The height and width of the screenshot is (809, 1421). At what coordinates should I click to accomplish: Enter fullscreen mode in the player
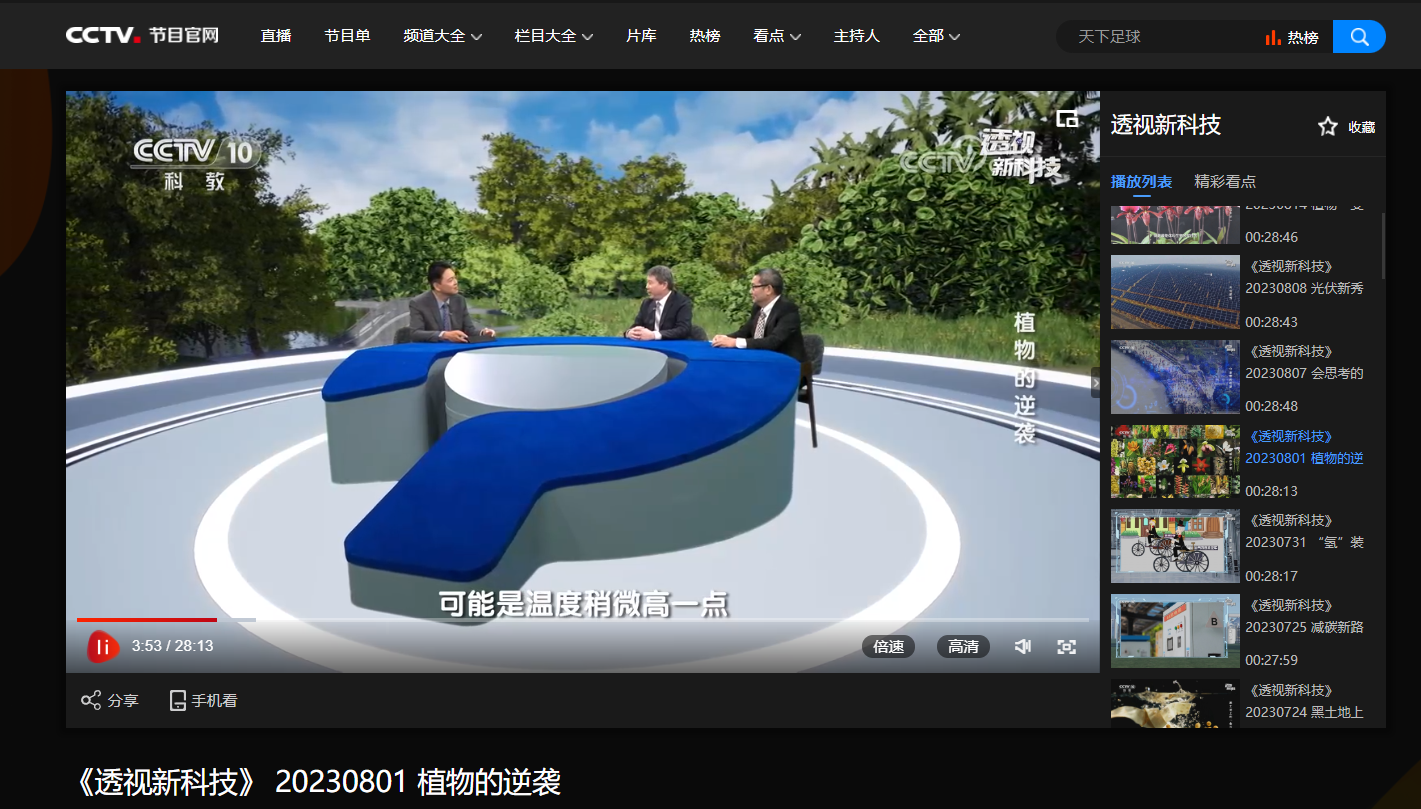1067,647
